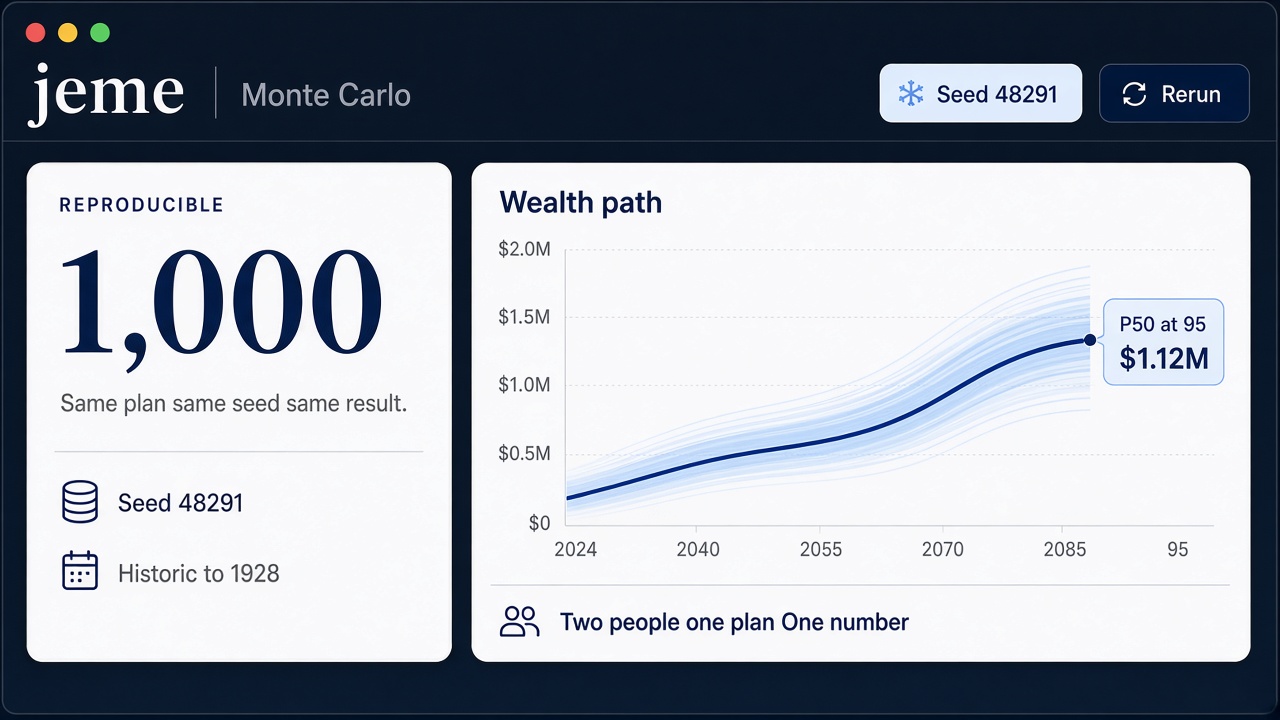This screenshot has height=720, width=1280.
Task: Click the snowflake icon in the Seed button
Action: (x=910, y=94)
